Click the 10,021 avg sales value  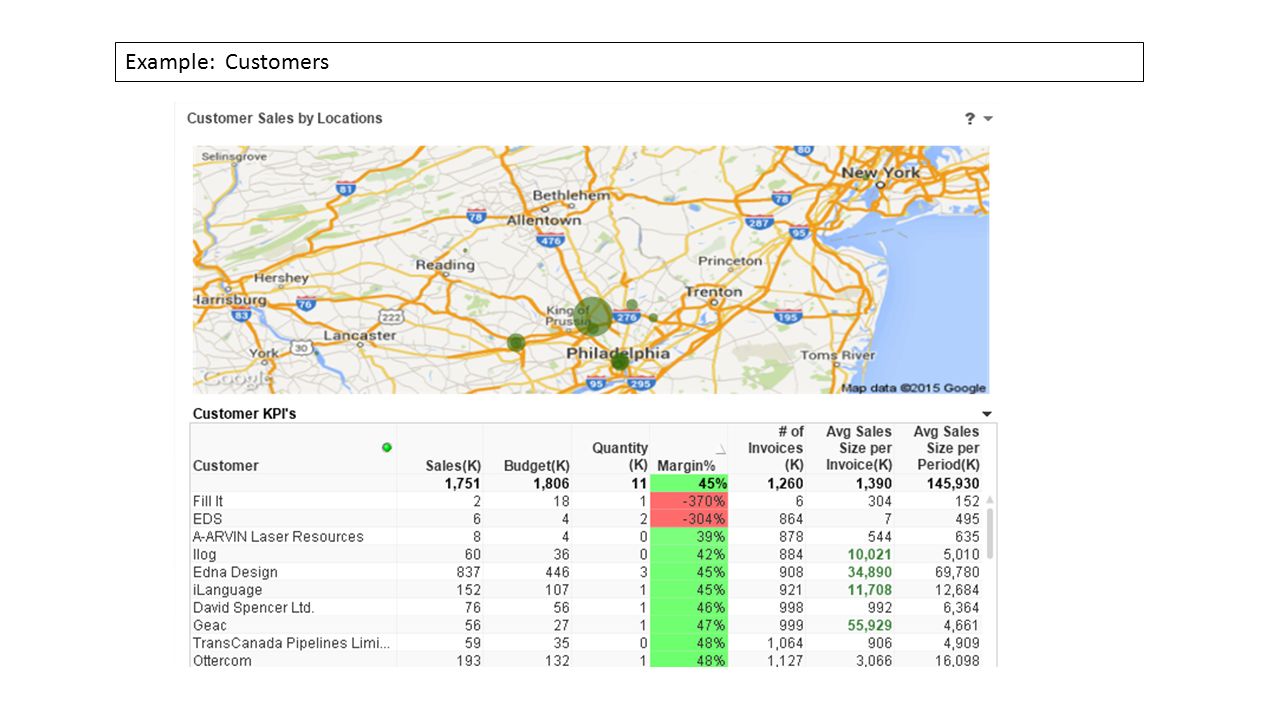click(869, 554)
